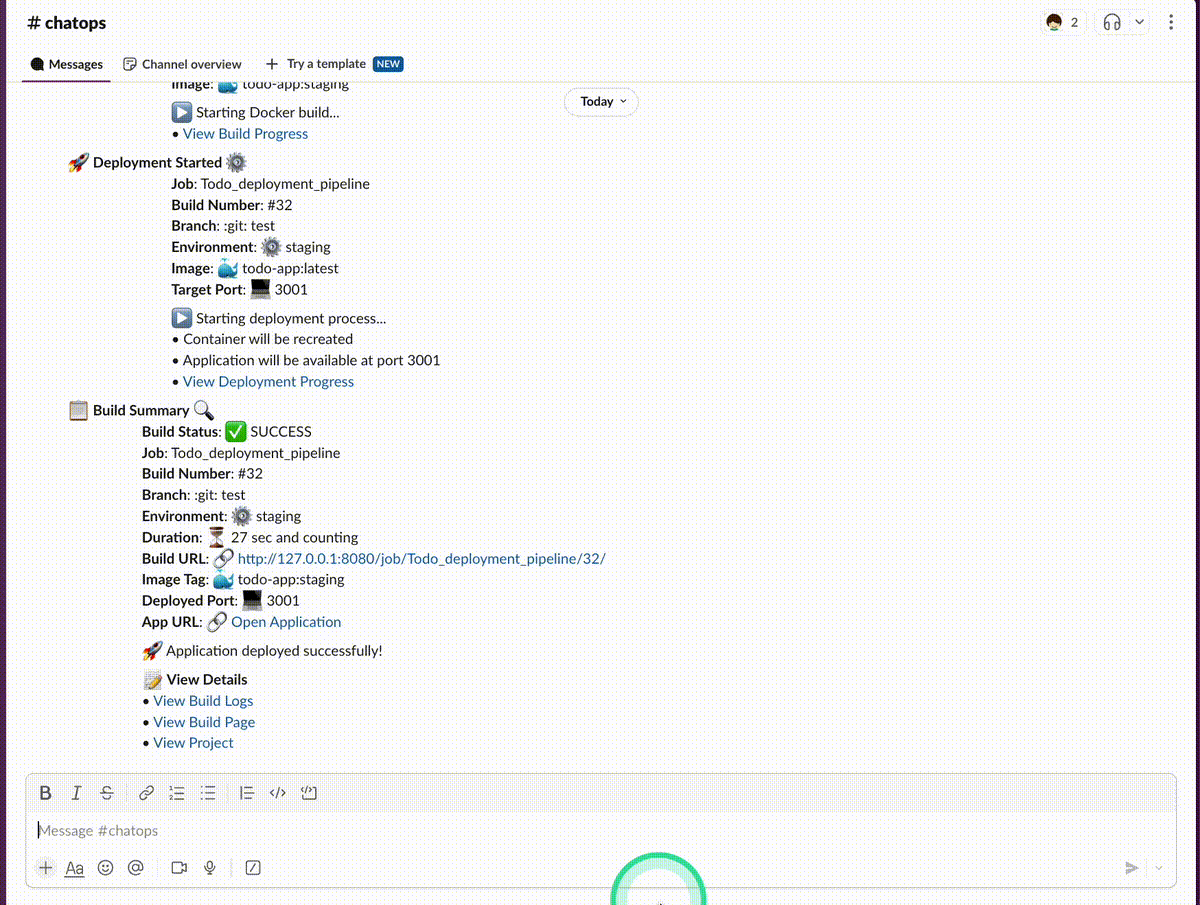Screen dimensions: 1200x905
Task: Expand the huddle headphones options chevron
Action: 1139,22
